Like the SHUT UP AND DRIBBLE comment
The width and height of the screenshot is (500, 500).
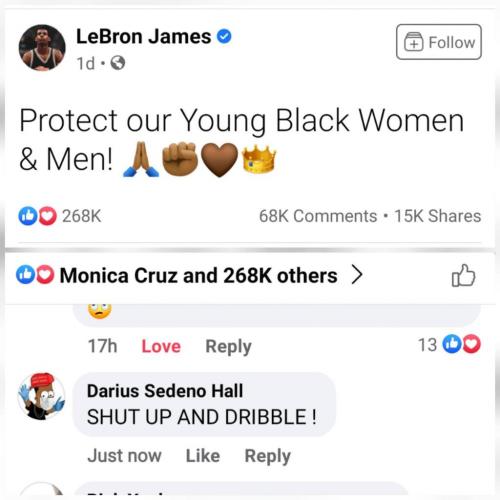point(203,456)
